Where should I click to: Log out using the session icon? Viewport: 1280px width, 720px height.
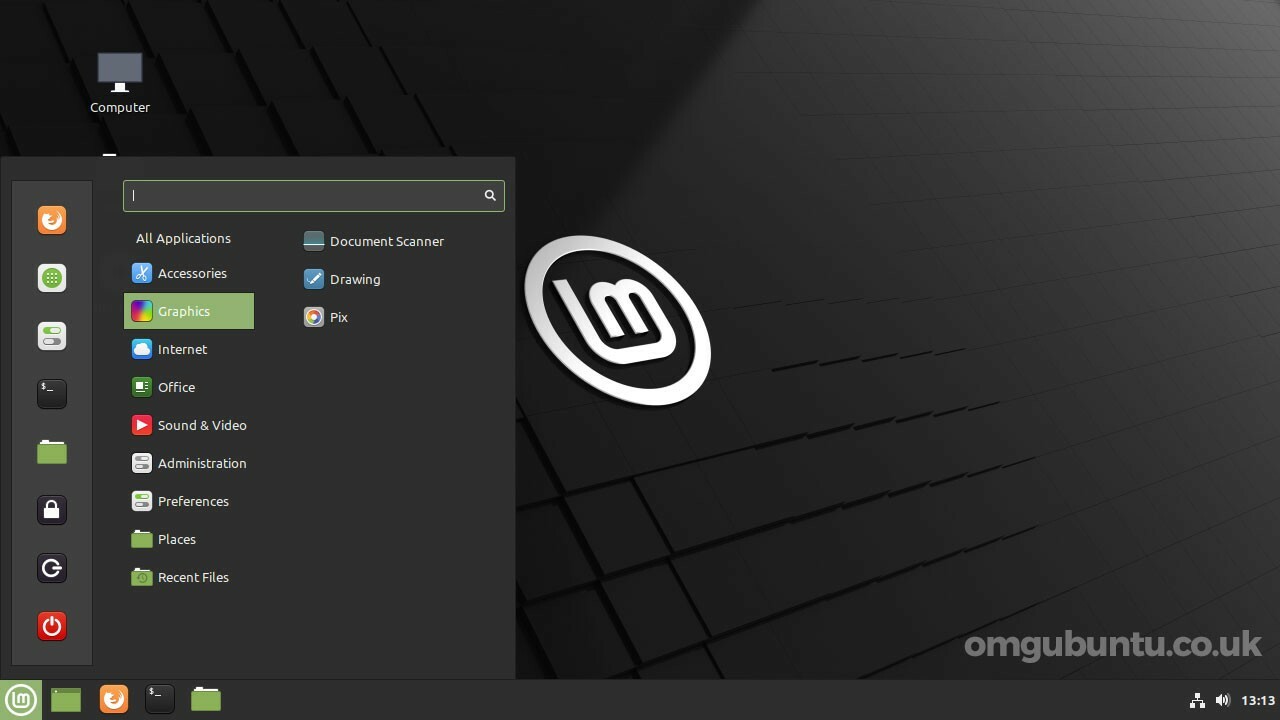pos(51,567)
